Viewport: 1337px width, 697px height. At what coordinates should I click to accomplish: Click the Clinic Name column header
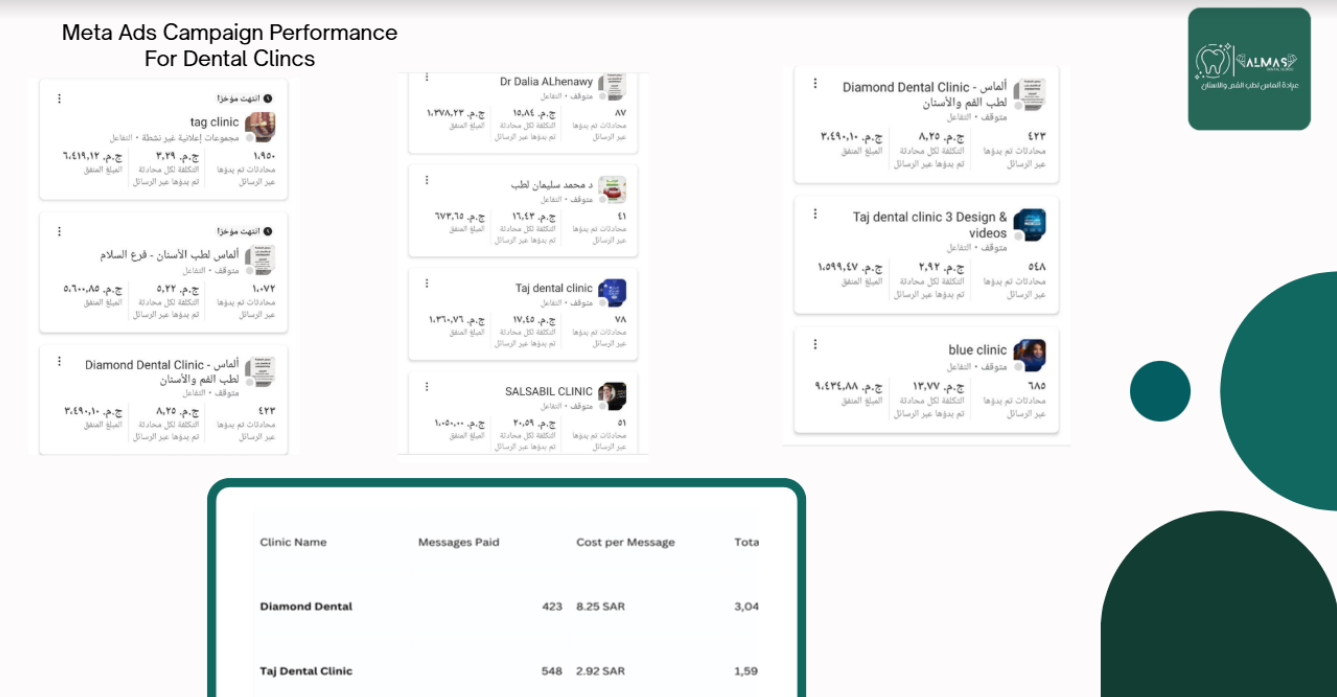(293, 542)
